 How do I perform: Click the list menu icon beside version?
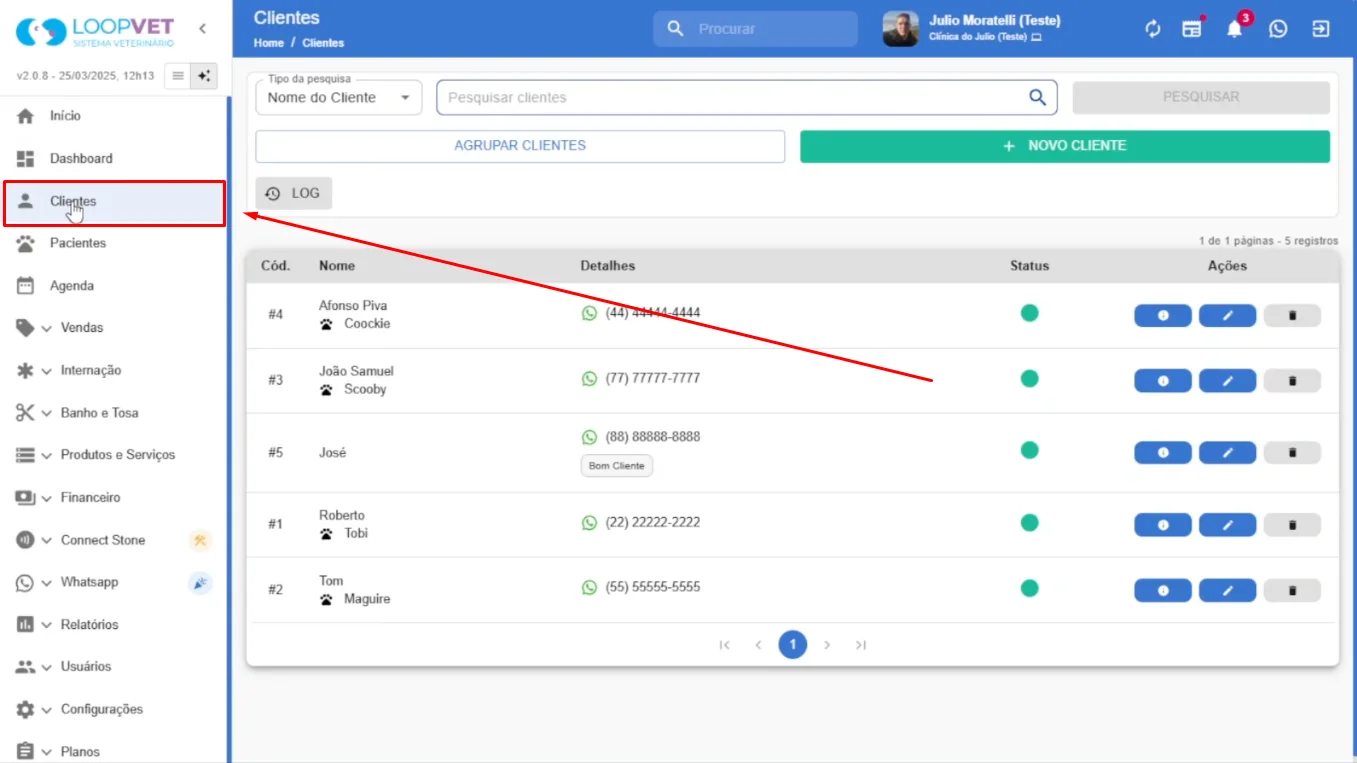click(x=178, y=76)
